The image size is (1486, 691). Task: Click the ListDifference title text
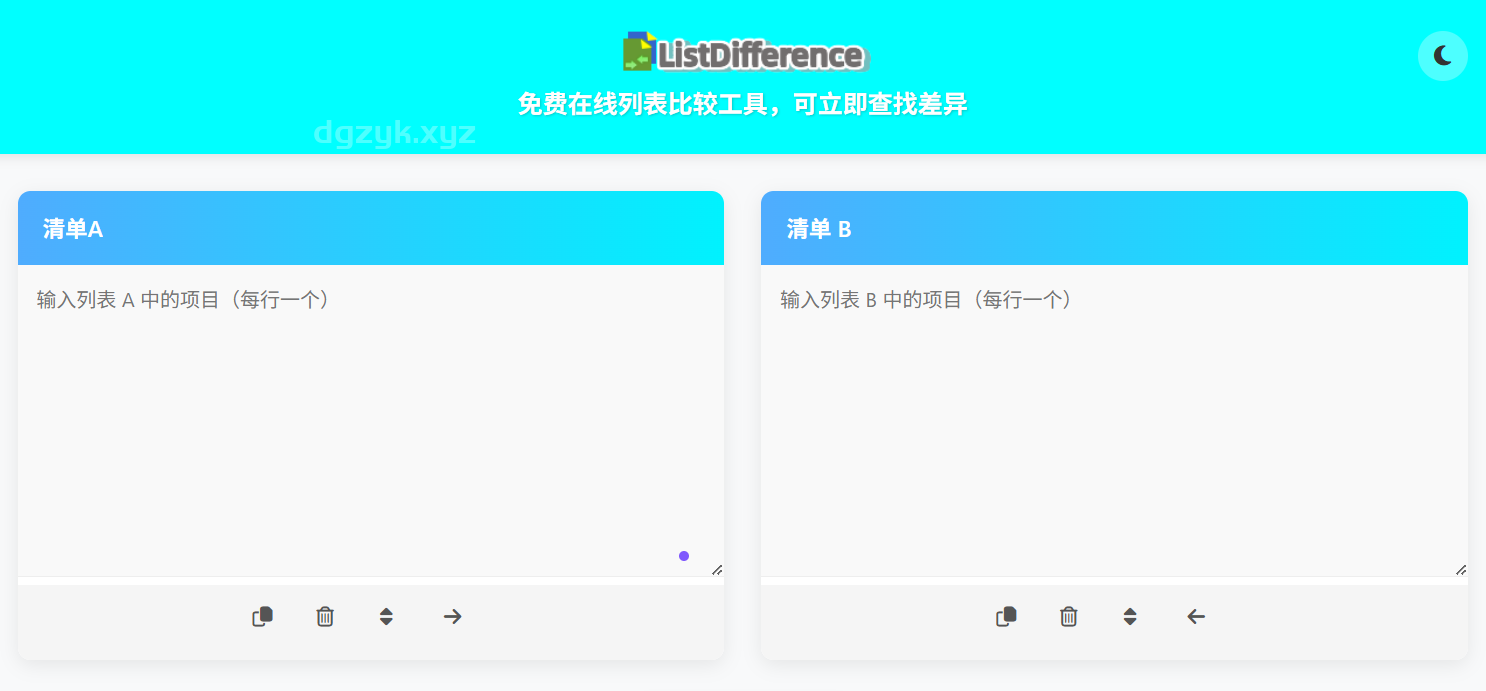tap(761, 55)
